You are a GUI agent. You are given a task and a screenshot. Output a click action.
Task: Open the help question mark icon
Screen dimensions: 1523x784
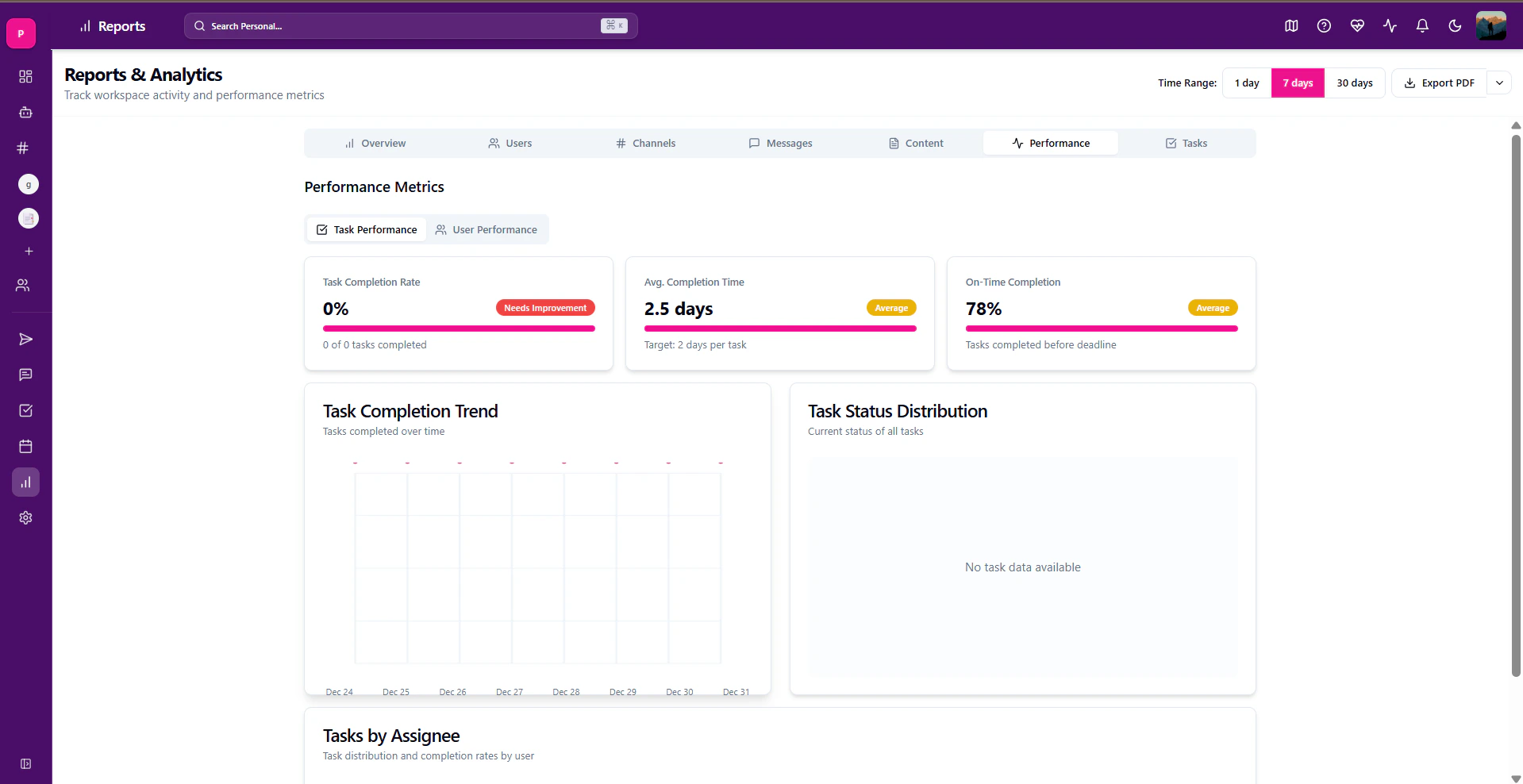(x=1324, y=26)
